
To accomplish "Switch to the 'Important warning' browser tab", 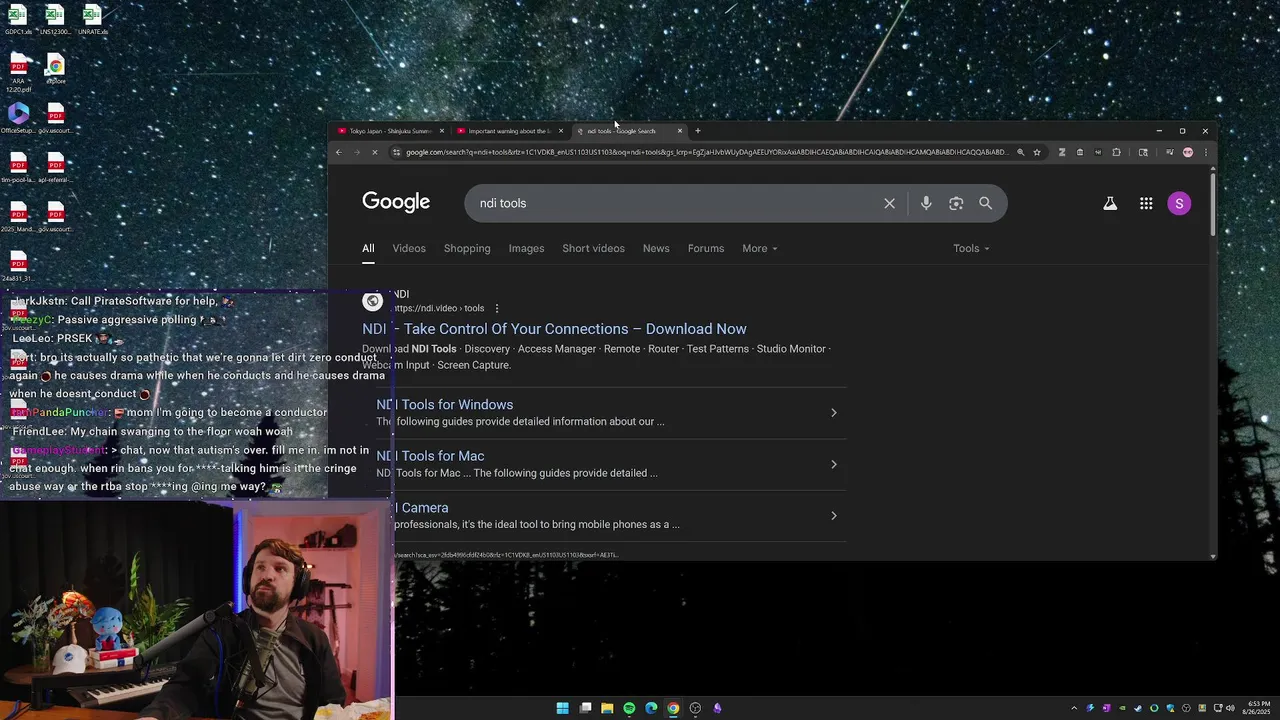I will 509,131.
